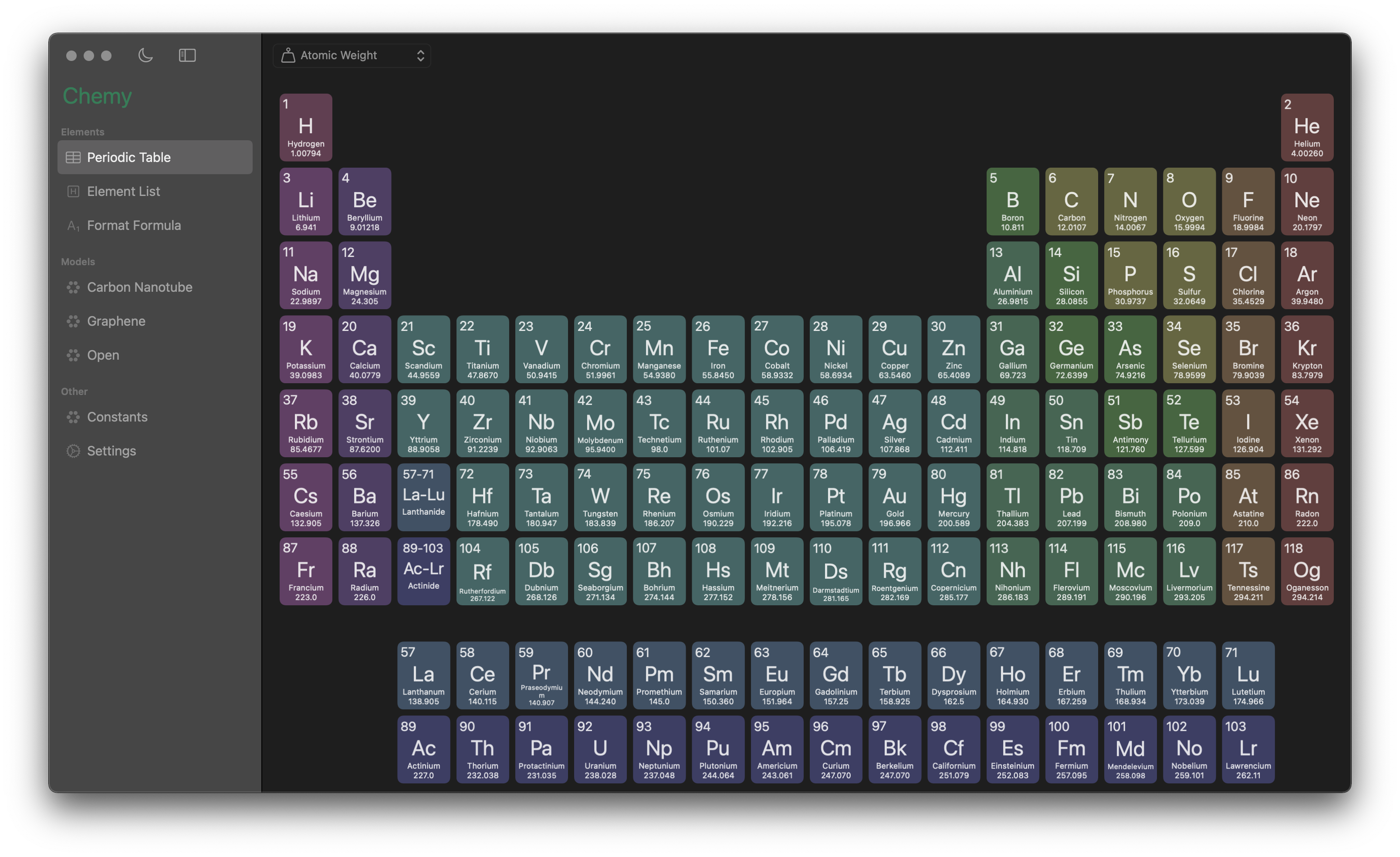Open Settings via the gear icon
This screenshot has height=857, width=1400.
tap(73, 451)
